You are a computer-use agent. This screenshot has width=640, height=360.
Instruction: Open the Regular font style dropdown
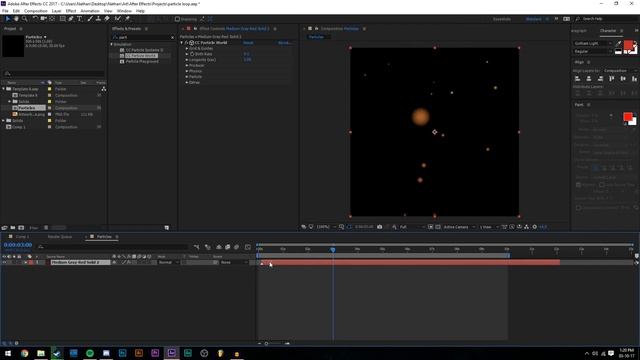pos(593,51)
